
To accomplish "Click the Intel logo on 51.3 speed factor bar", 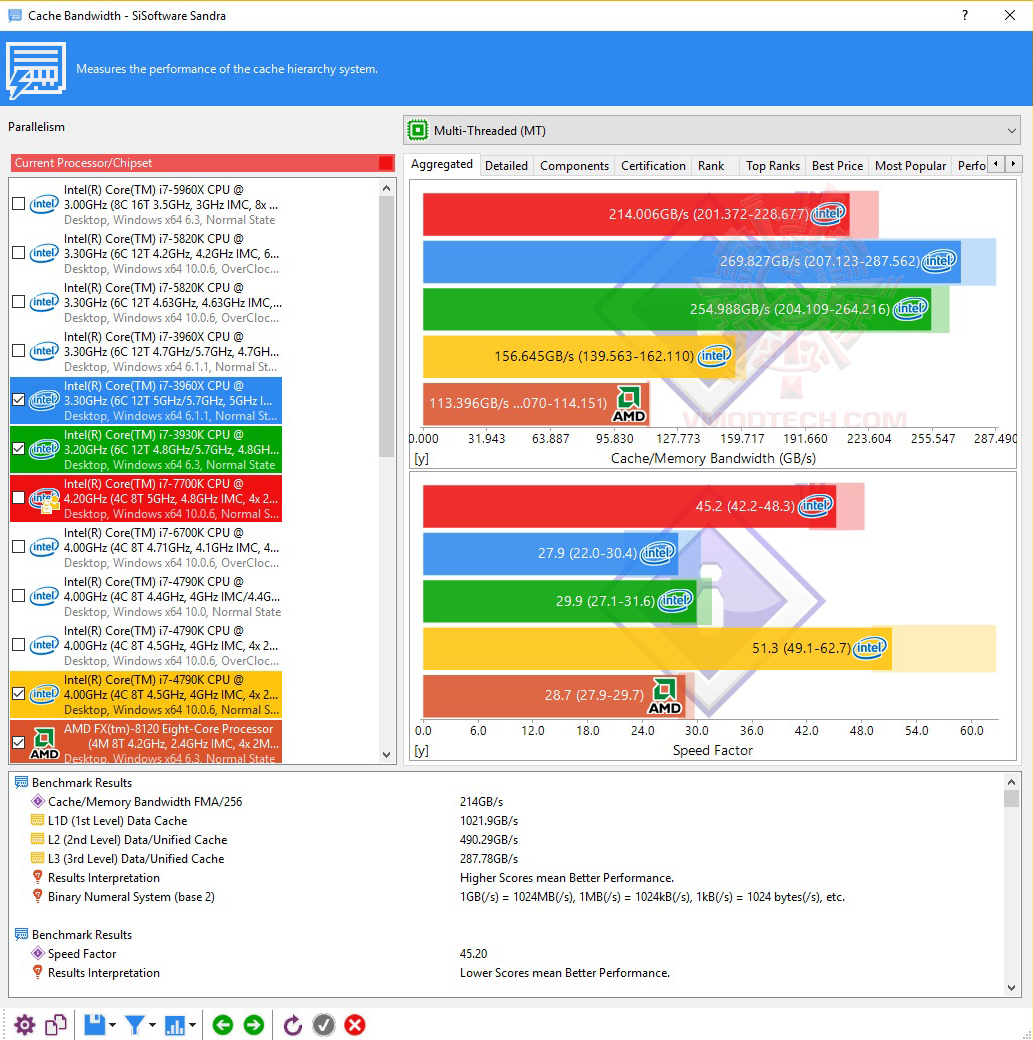I will tap(870, 647).
